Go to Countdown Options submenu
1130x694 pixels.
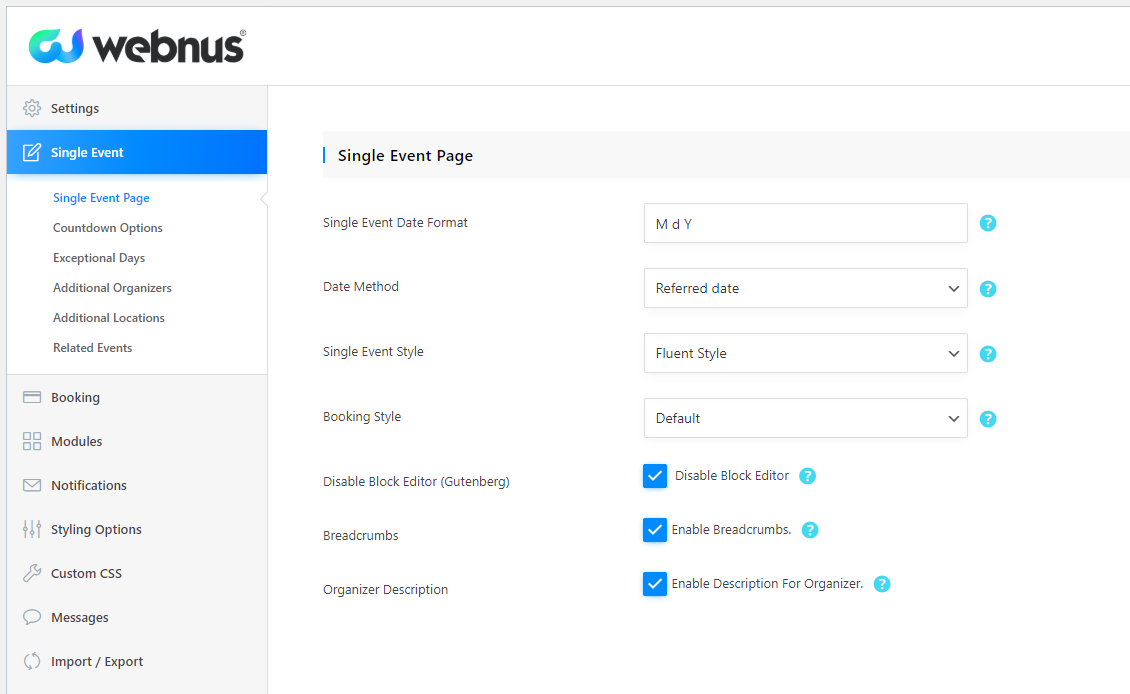107,228
